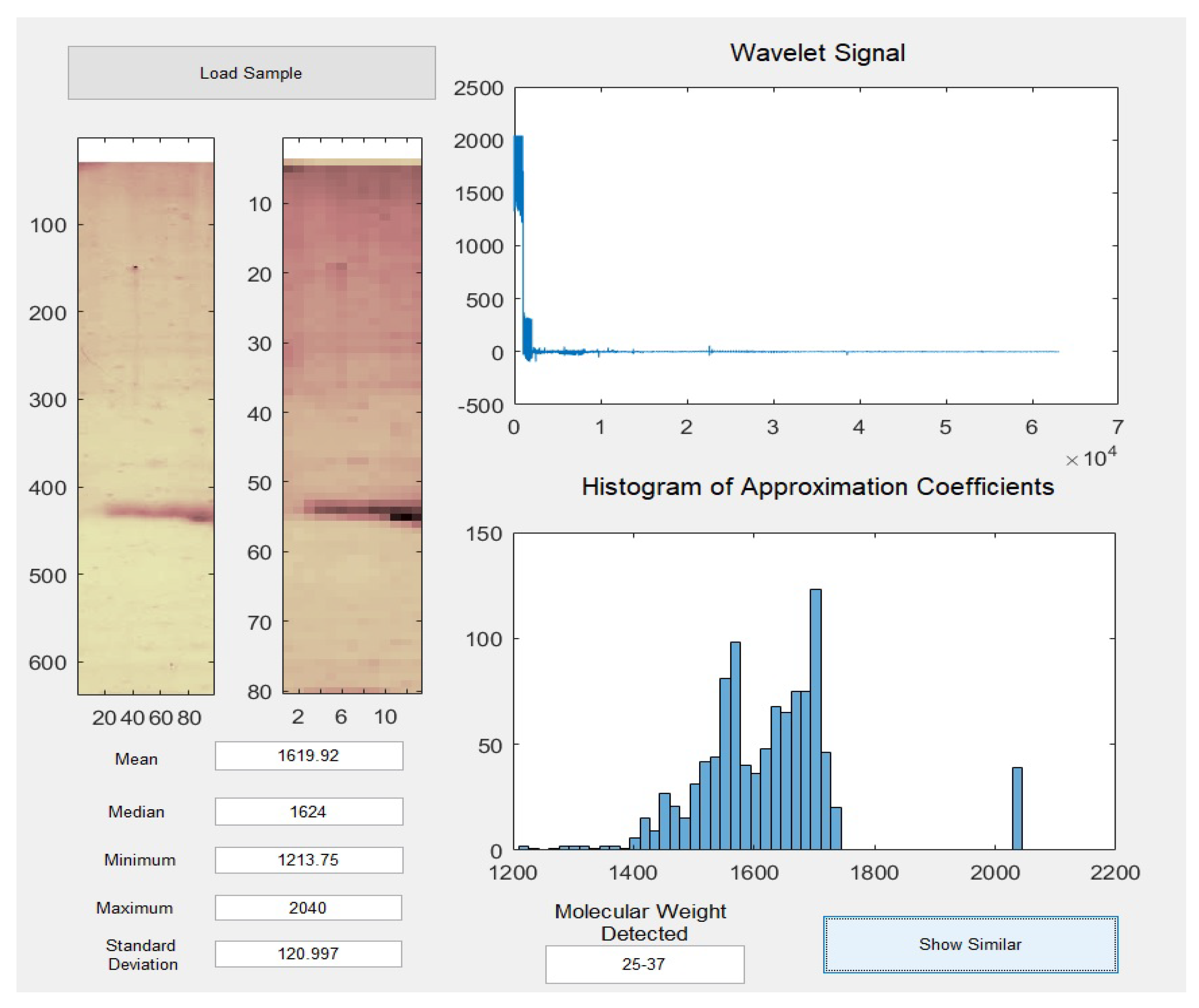Click the Mean value field
This screenshot has height=1008, width=1199.
point(309,756)
